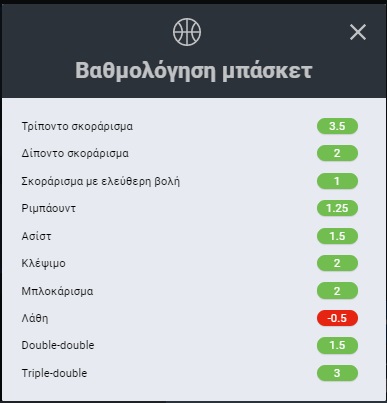
Task: Select the Μπλοκάρισμα label
Action: (57, 291)
